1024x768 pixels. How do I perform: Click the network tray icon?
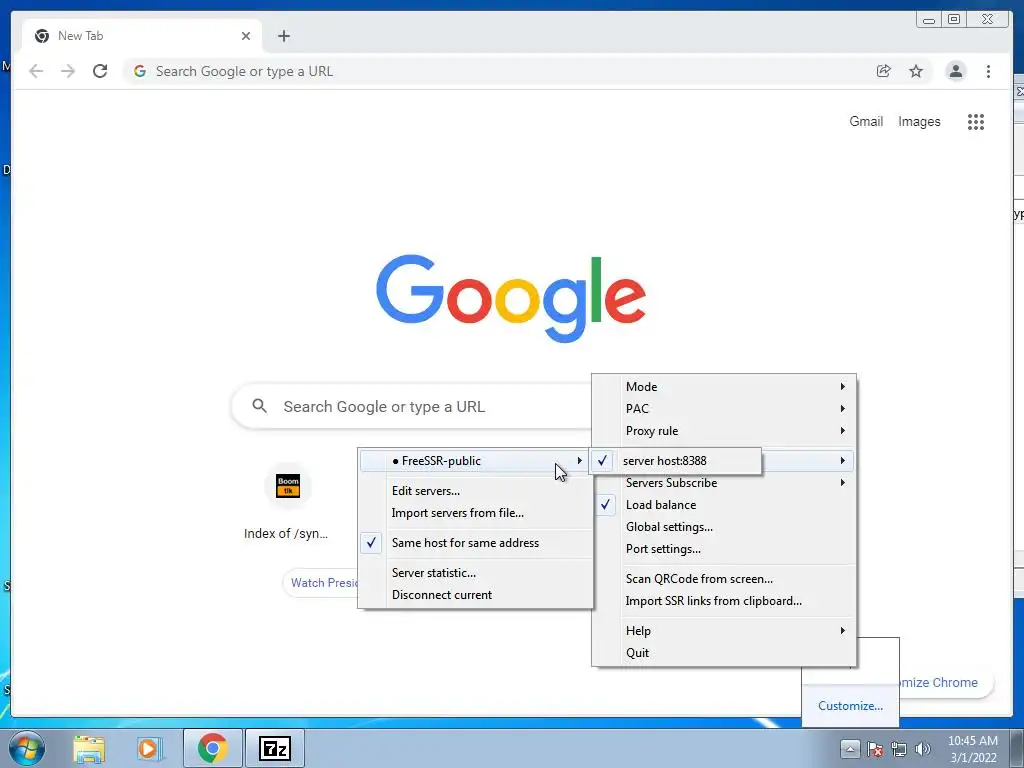899,749
